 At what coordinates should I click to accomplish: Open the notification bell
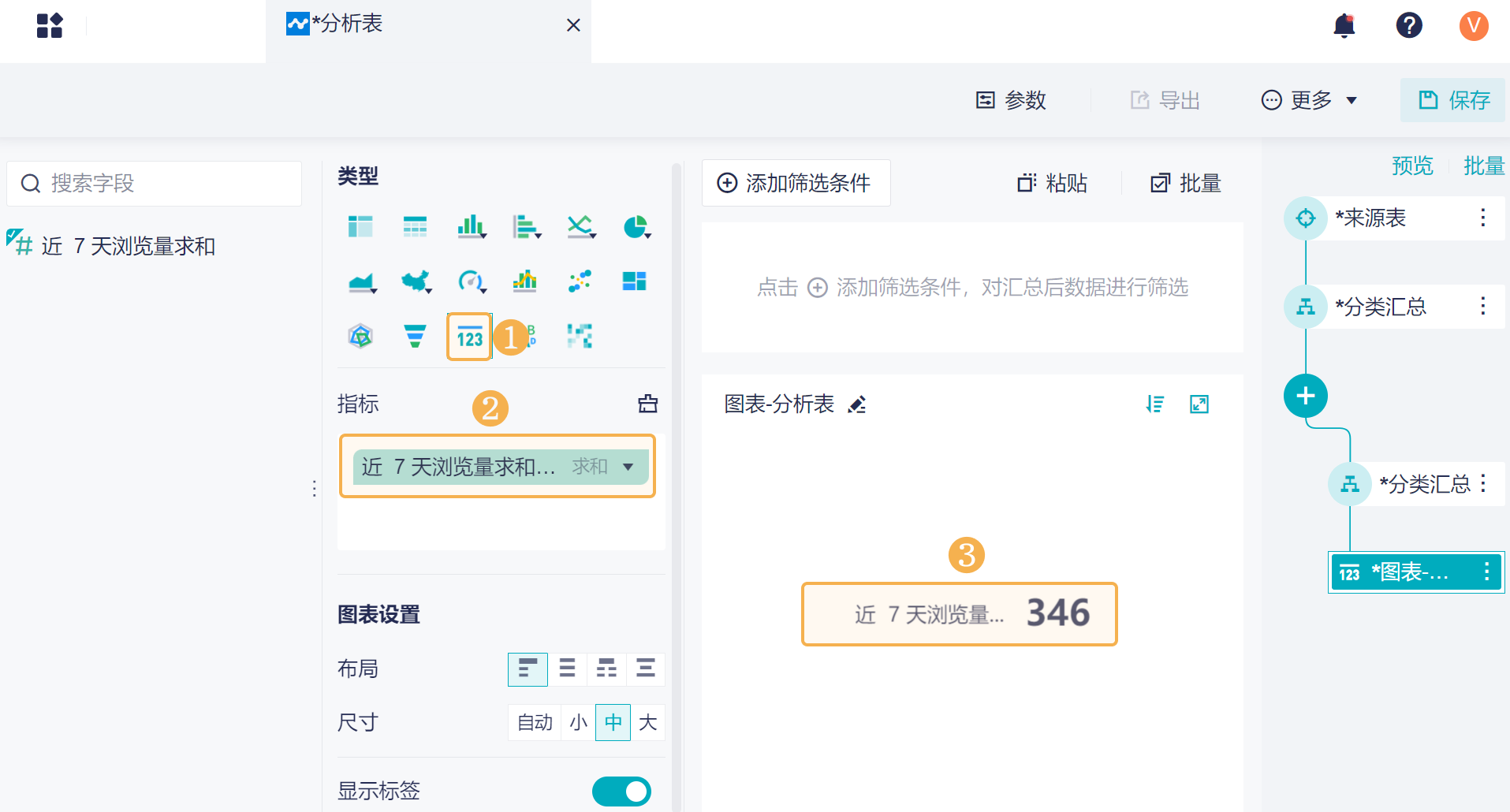(1344, 25)
